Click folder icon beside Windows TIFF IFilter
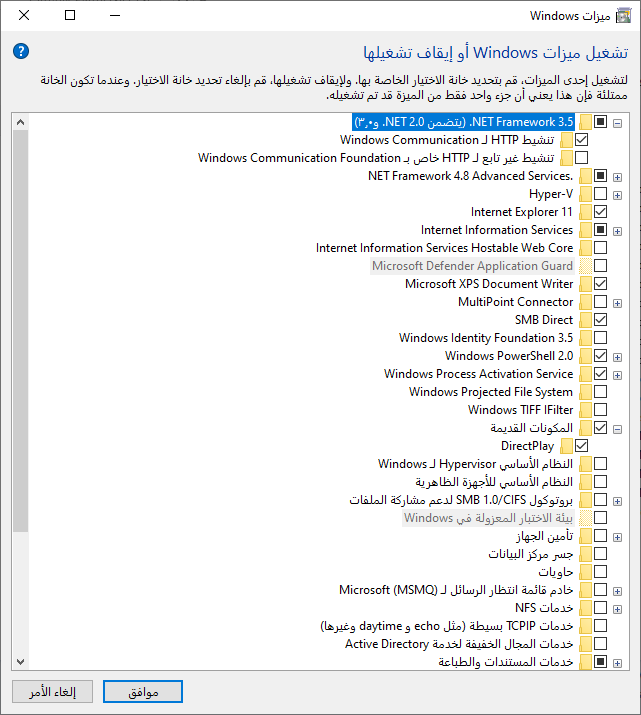641x715 pixels. [586, 410]
